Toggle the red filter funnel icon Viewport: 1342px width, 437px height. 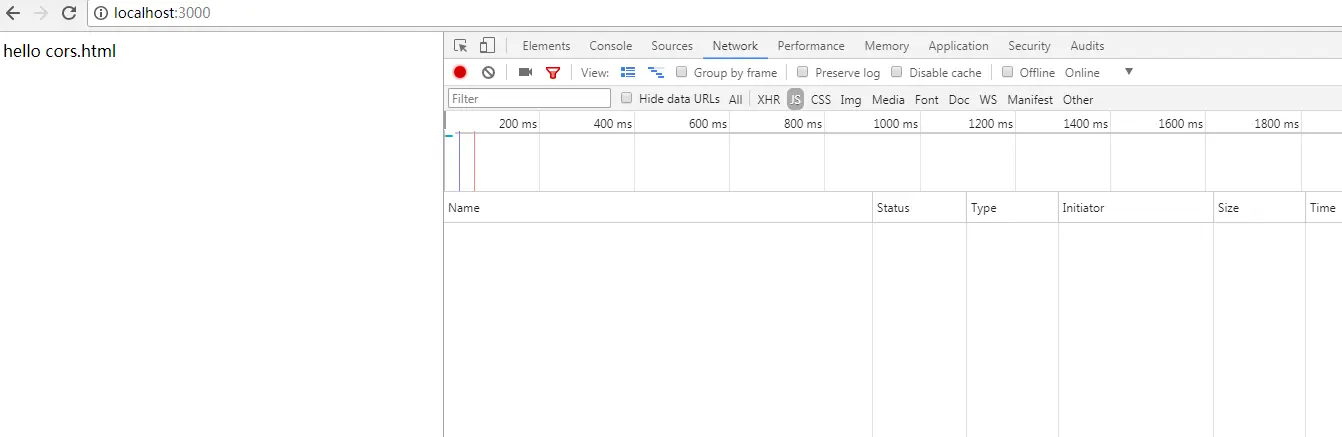point(553,73)
